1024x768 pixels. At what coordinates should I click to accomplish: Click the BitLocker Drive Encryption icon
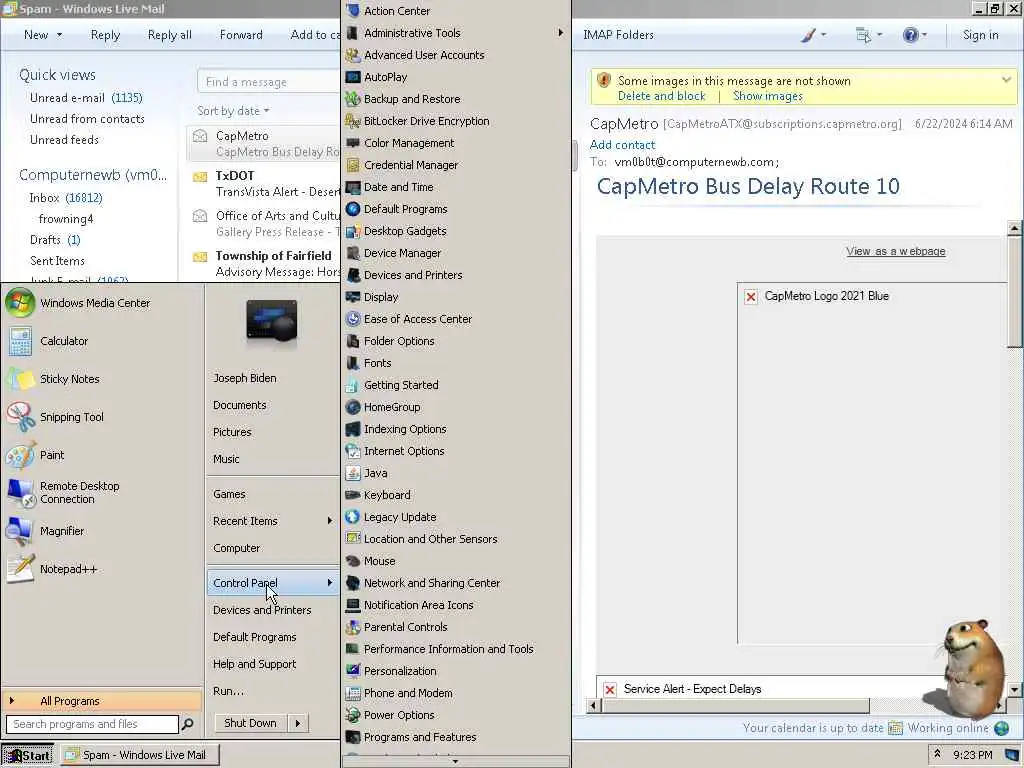click(353, 121)
